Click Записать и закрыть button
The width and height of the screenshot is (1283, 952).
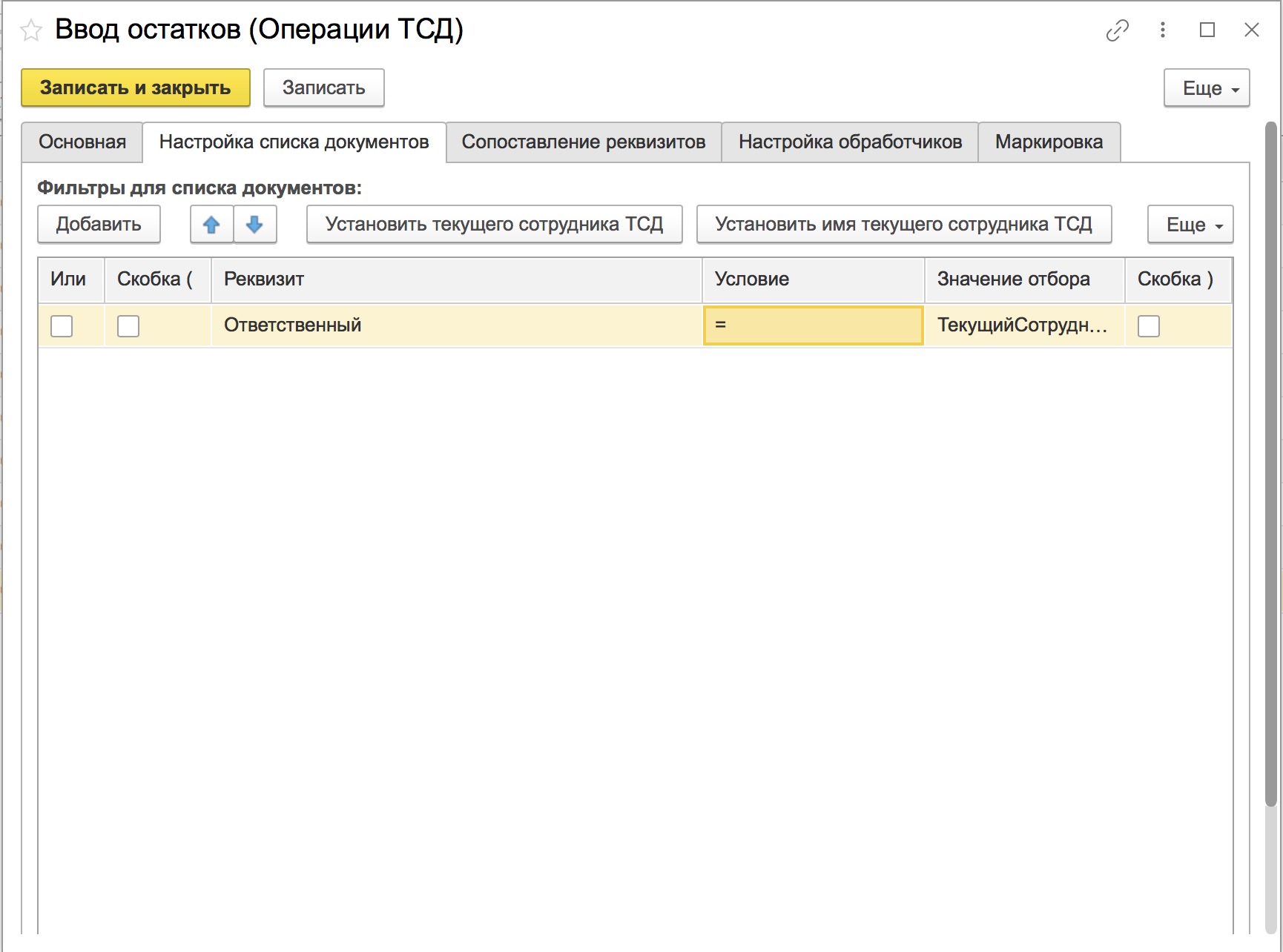tap(136, 88)
